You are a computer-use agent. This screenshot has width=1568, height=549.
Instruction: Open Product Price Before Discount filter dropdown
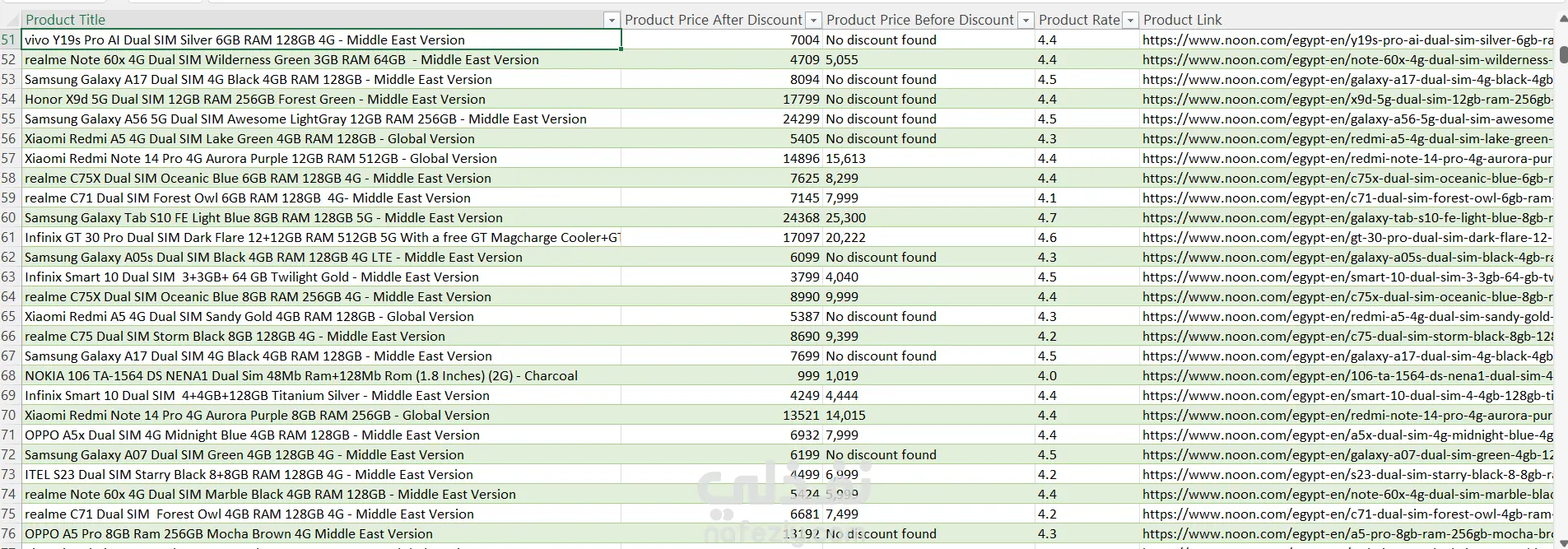(1026, 20)
